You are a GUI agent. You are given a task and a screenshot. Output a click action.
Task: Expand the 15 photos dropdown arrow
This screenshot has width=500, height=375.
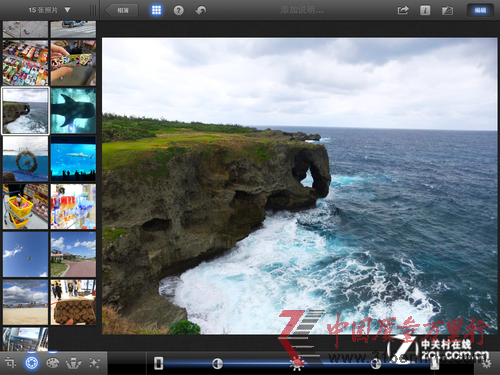[67, 10]
